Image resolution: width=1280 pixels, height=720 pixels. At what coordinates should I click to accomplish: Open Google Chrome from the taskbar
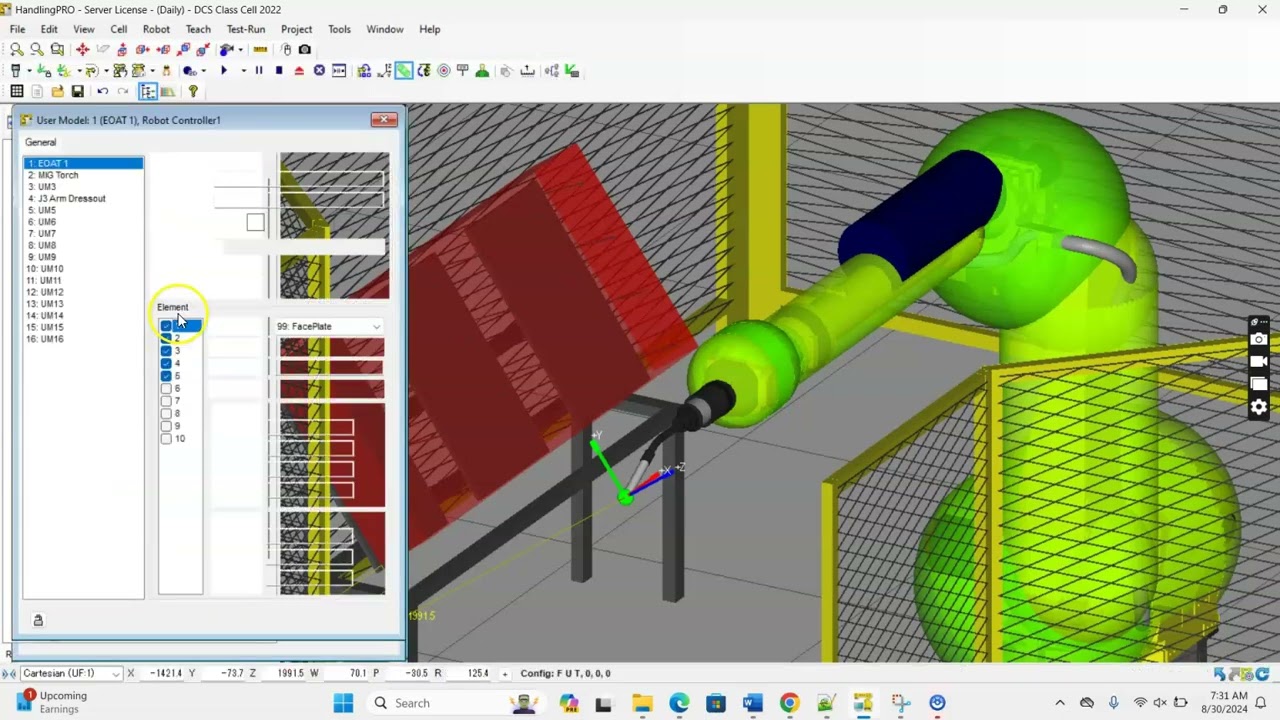(789, 703)
